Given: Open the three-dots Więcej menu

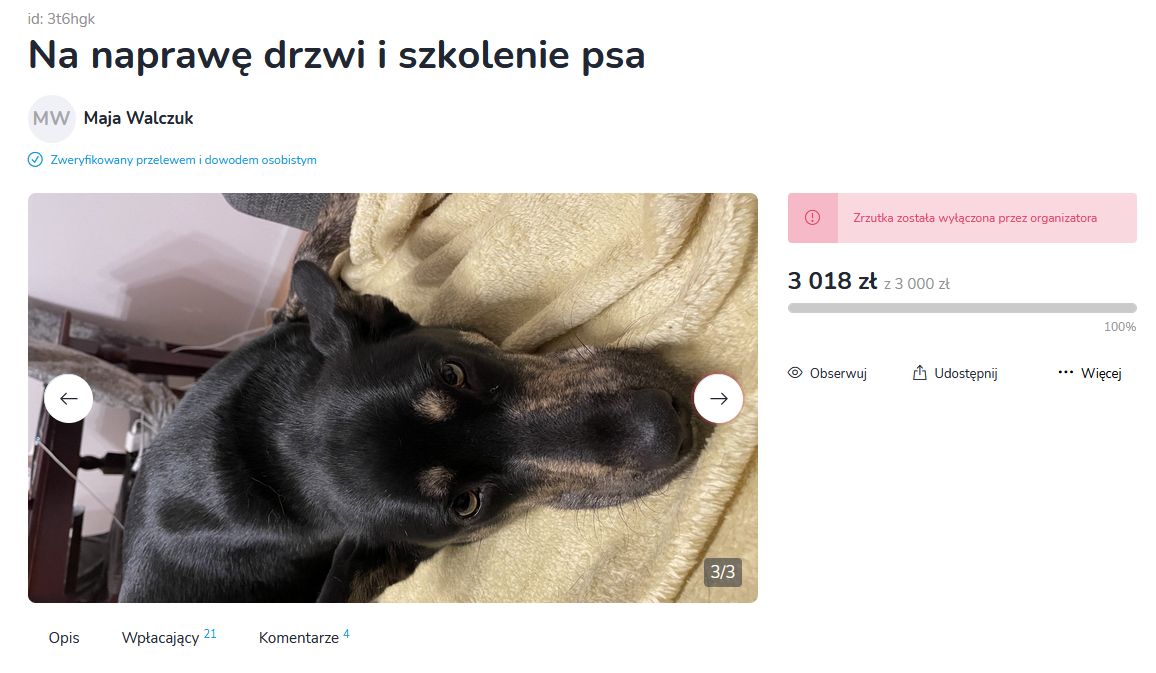Looking at the screenshot, I should point(1090,373).
